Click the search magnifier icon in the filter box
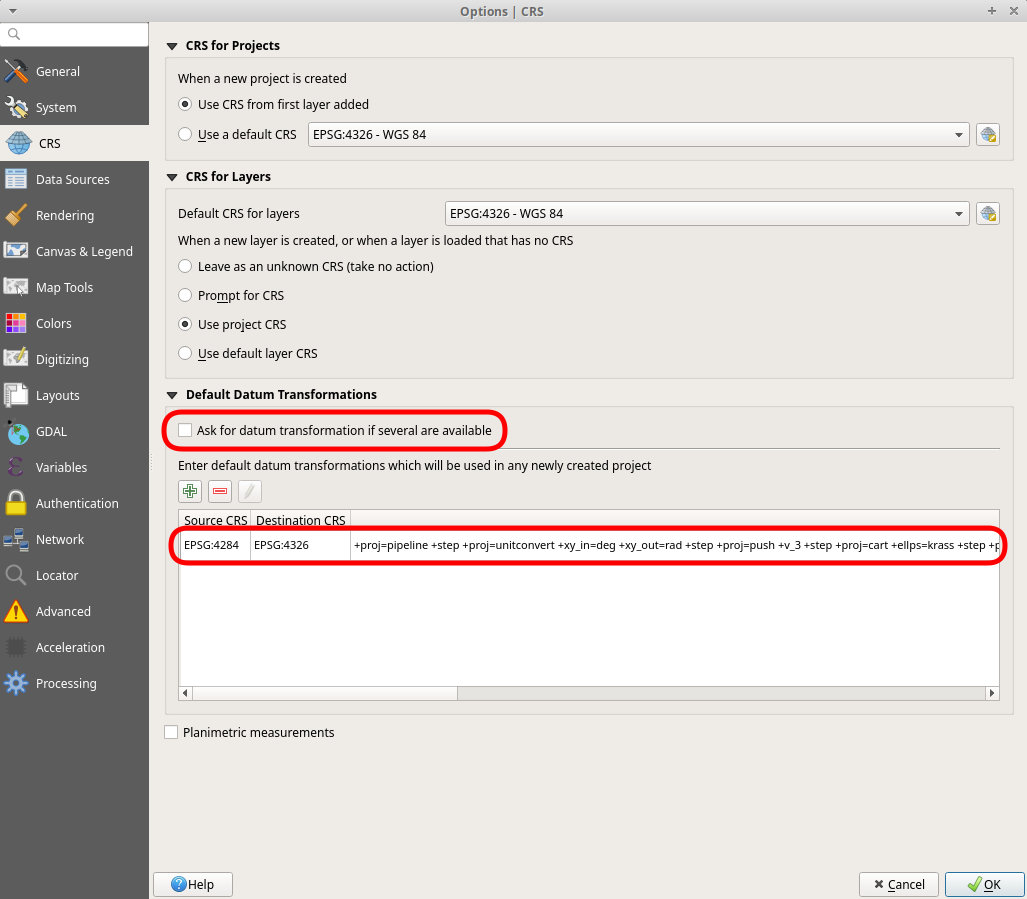This screenshot has height=899, width=1027. (x=14, y=34)
